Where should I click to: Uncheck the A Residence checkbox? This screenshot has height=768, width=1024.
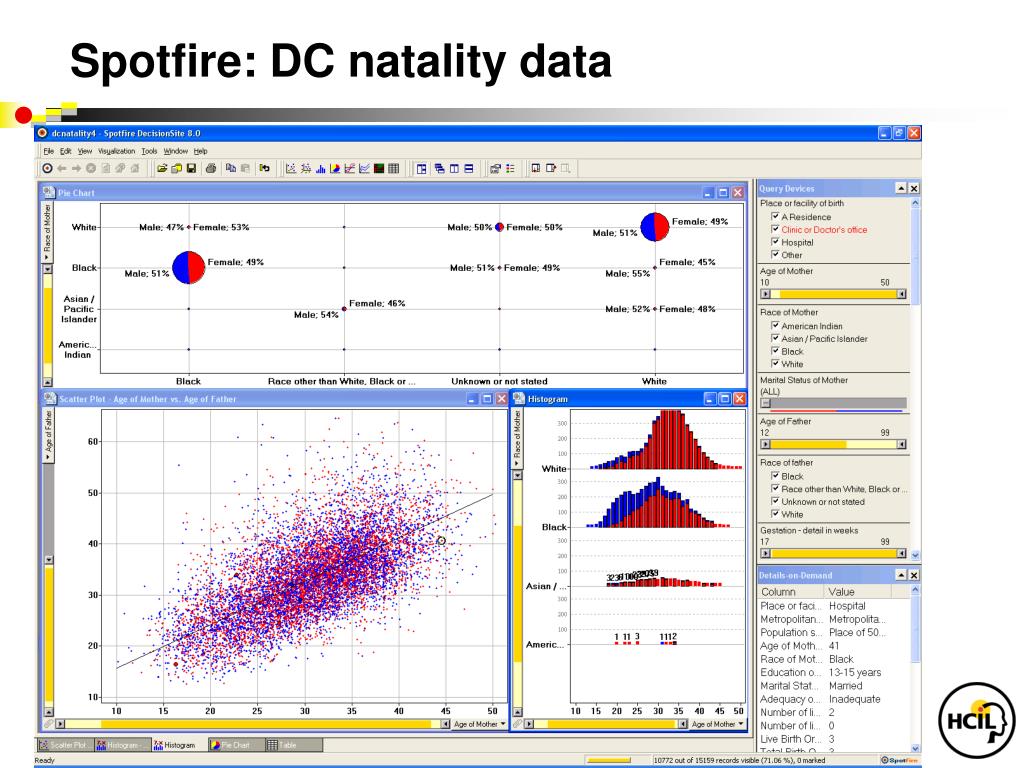click(x=775, y=216)
